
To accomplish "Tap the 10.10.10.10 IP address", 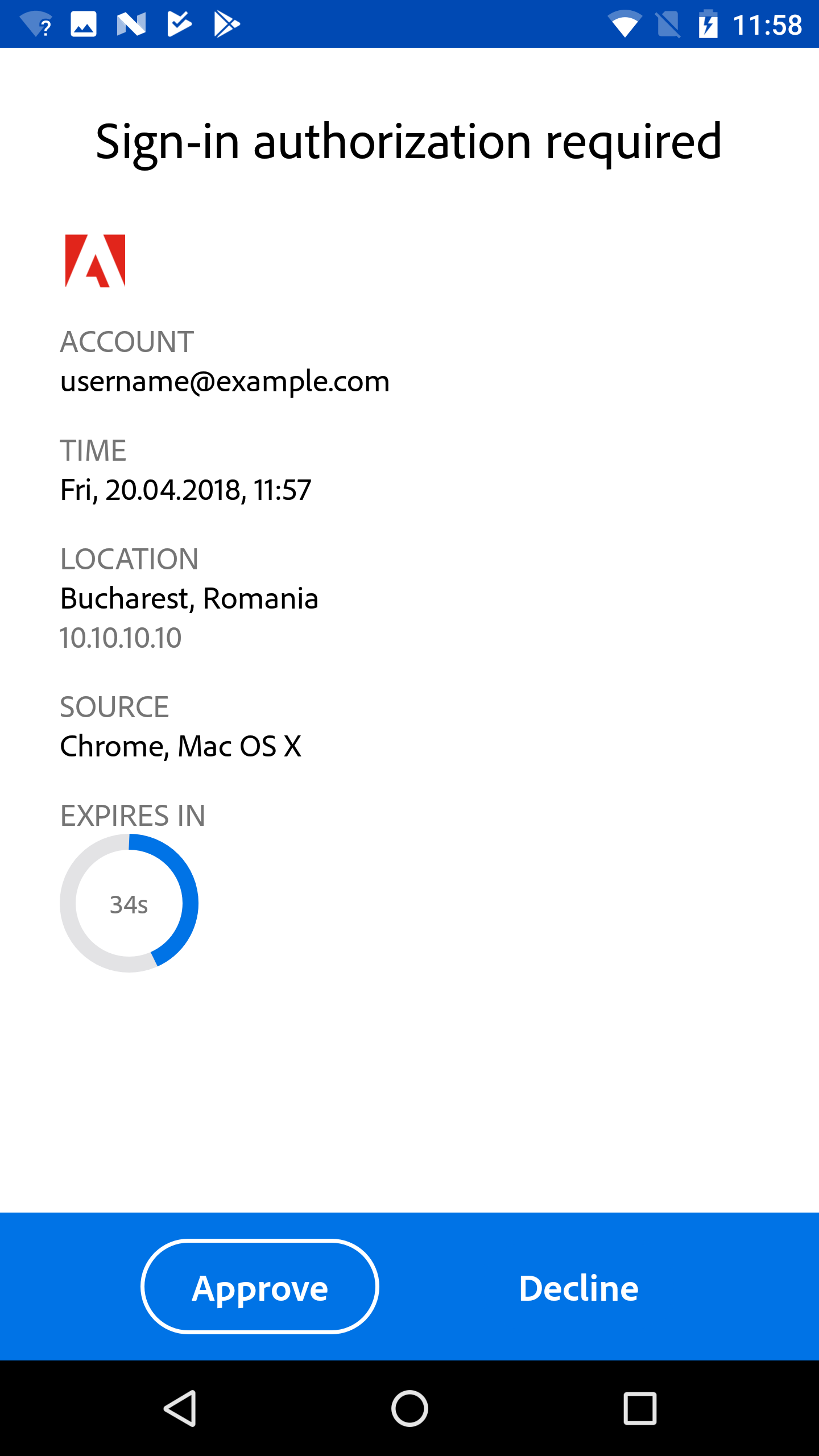I will [121, 638].
